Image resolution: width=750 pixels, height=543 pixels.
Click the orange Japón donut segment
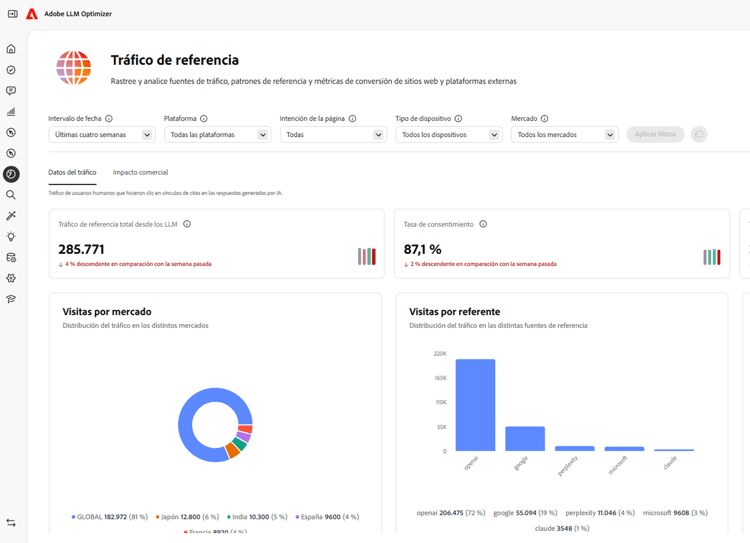[232, 450]
